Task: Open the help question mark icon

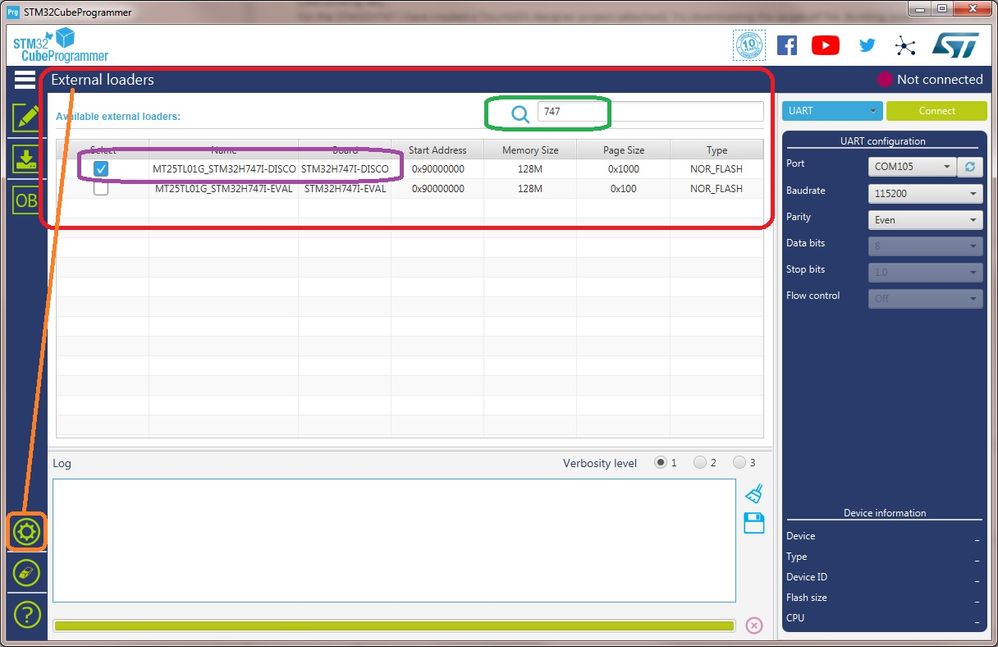Action: click(27, 615)
